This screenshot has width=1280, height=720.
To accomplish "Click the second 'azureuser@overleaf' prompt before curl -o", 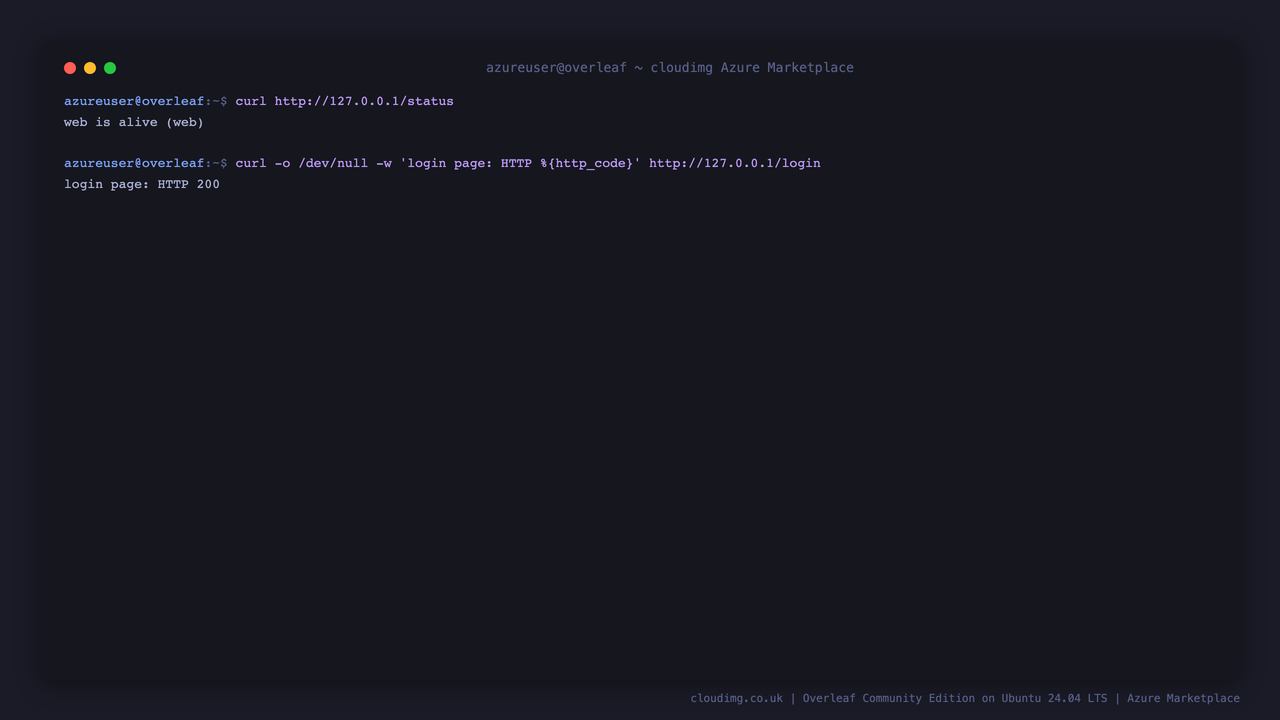I will [x=134, y=163].
